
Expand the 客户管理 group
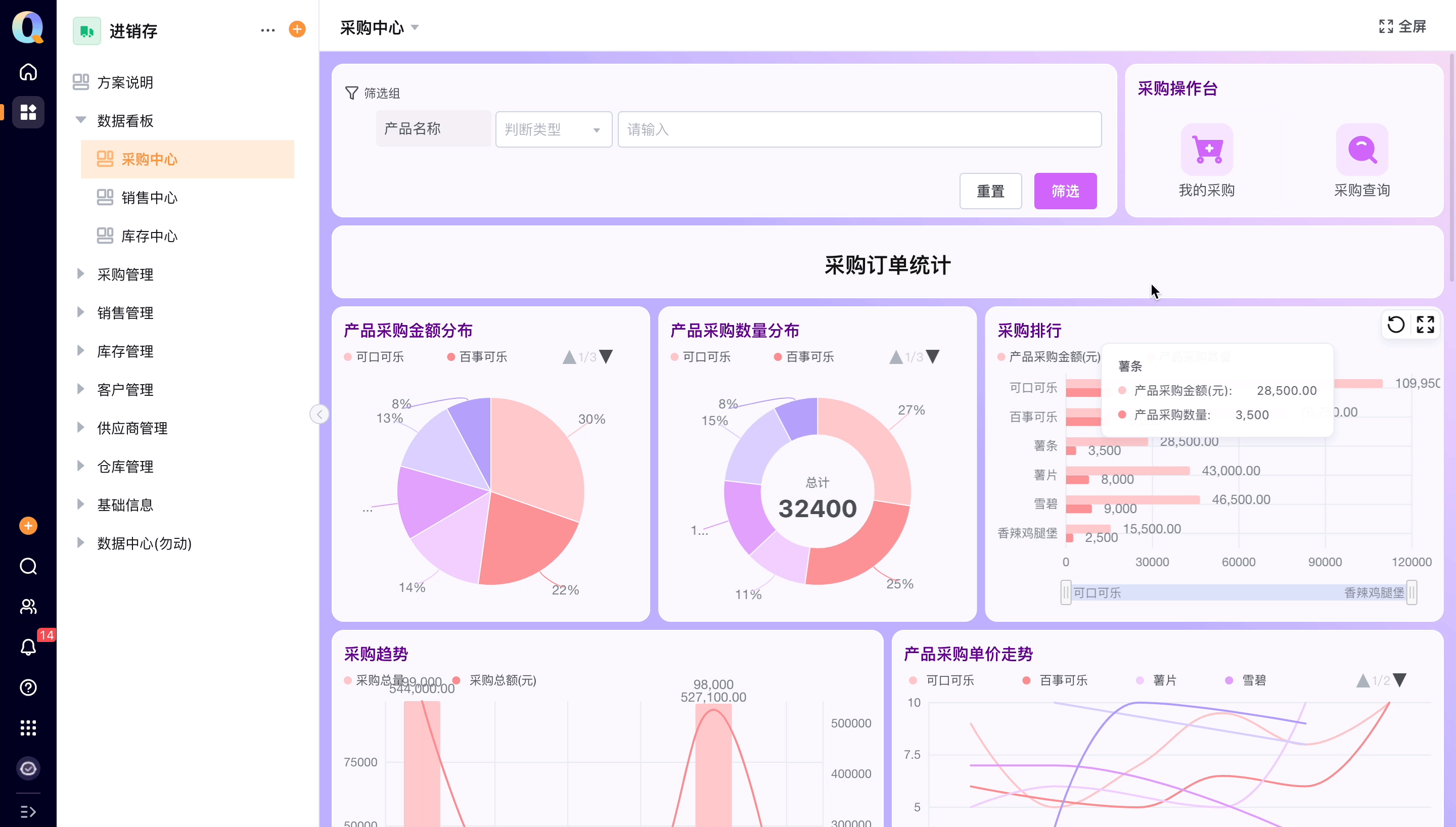[81, 389]
